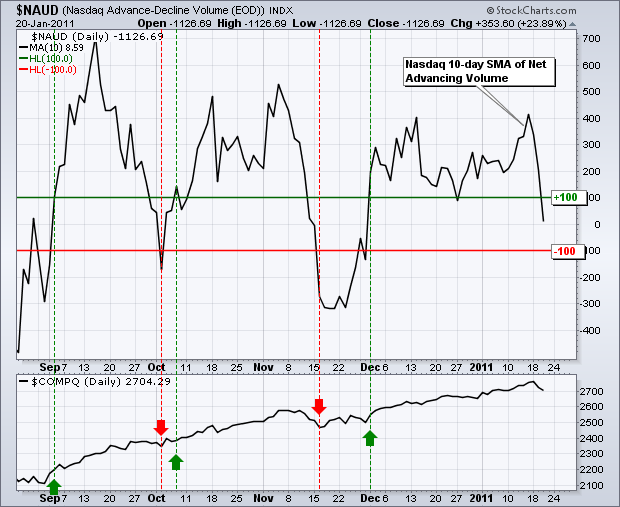This screenshot has height=507, width=620.
Task: Click the up-triangle icon beside the Chg value
Action: click(572, 24)
